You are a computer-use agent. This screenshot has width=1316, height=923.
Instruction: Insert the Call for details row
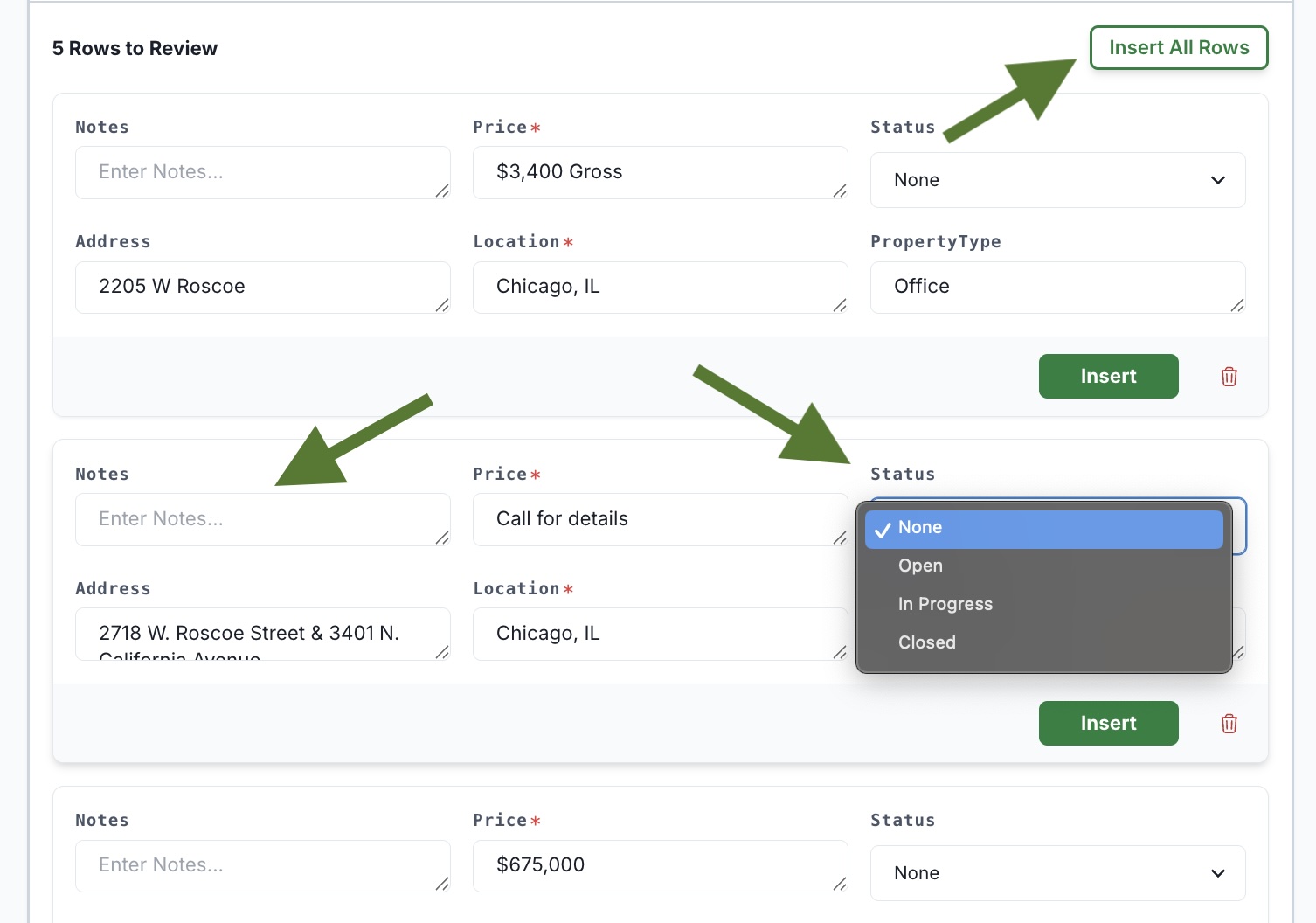pos(1108,723)
